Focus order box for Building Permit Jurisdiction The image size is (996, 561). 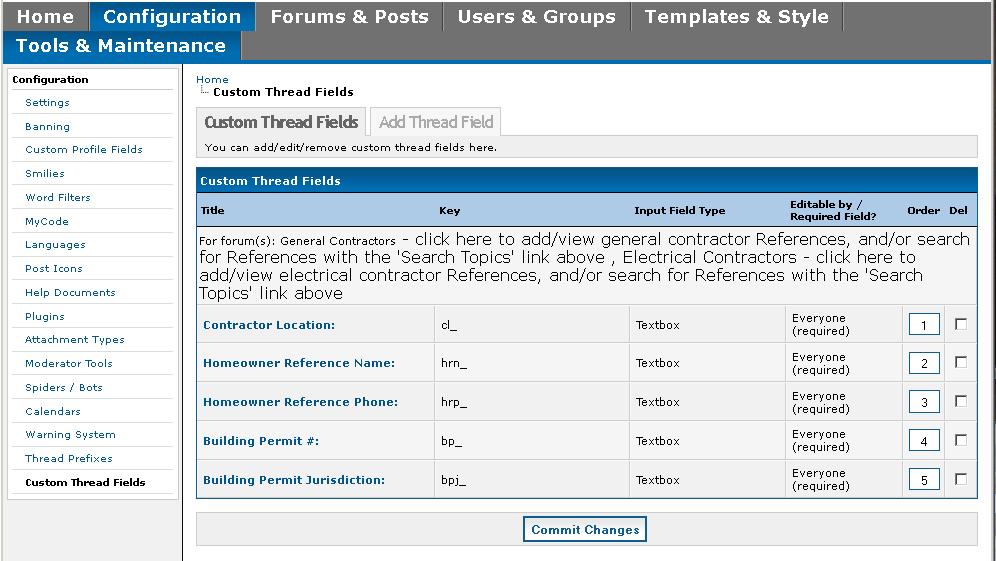pos(923,480)
